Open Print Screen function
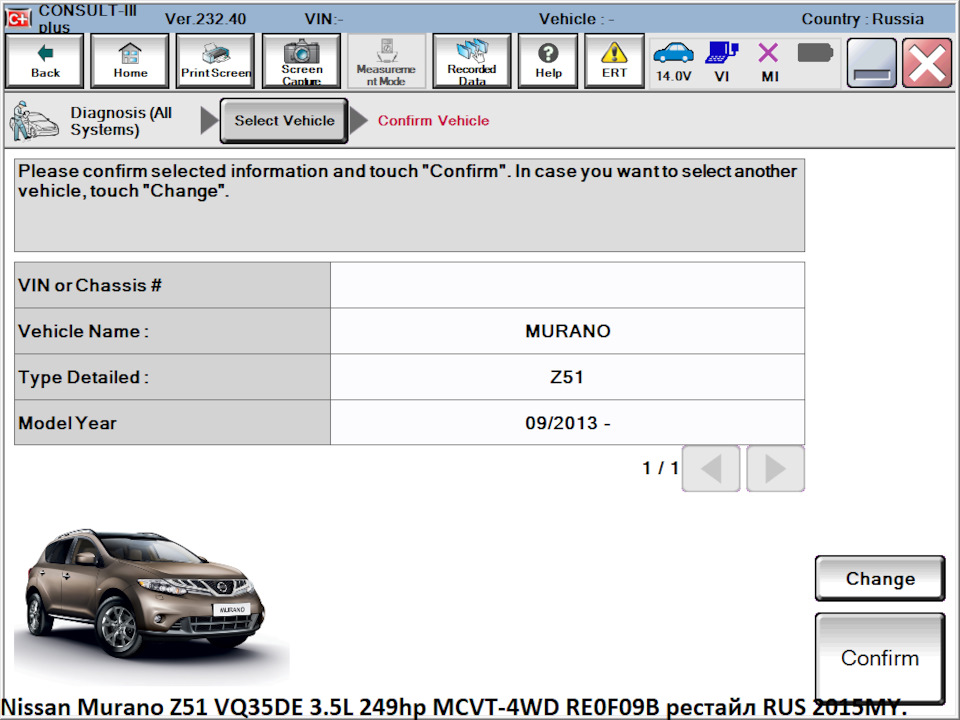Image resolution: width=960 pixels, height=720 pixels. click(214, 60)
